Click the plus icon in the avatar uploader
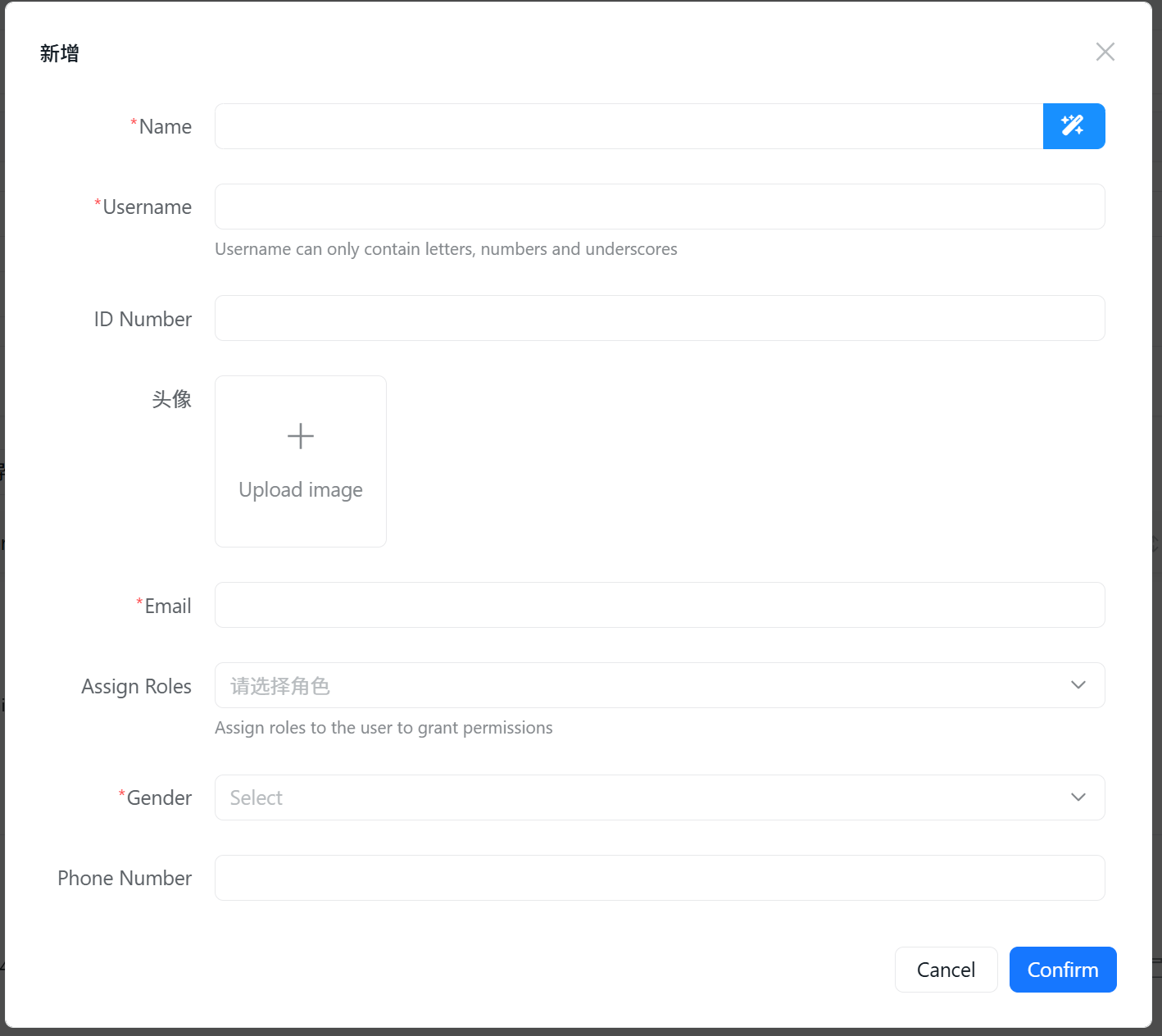This screenshot has height=1036, width=1162. [301, 436]
